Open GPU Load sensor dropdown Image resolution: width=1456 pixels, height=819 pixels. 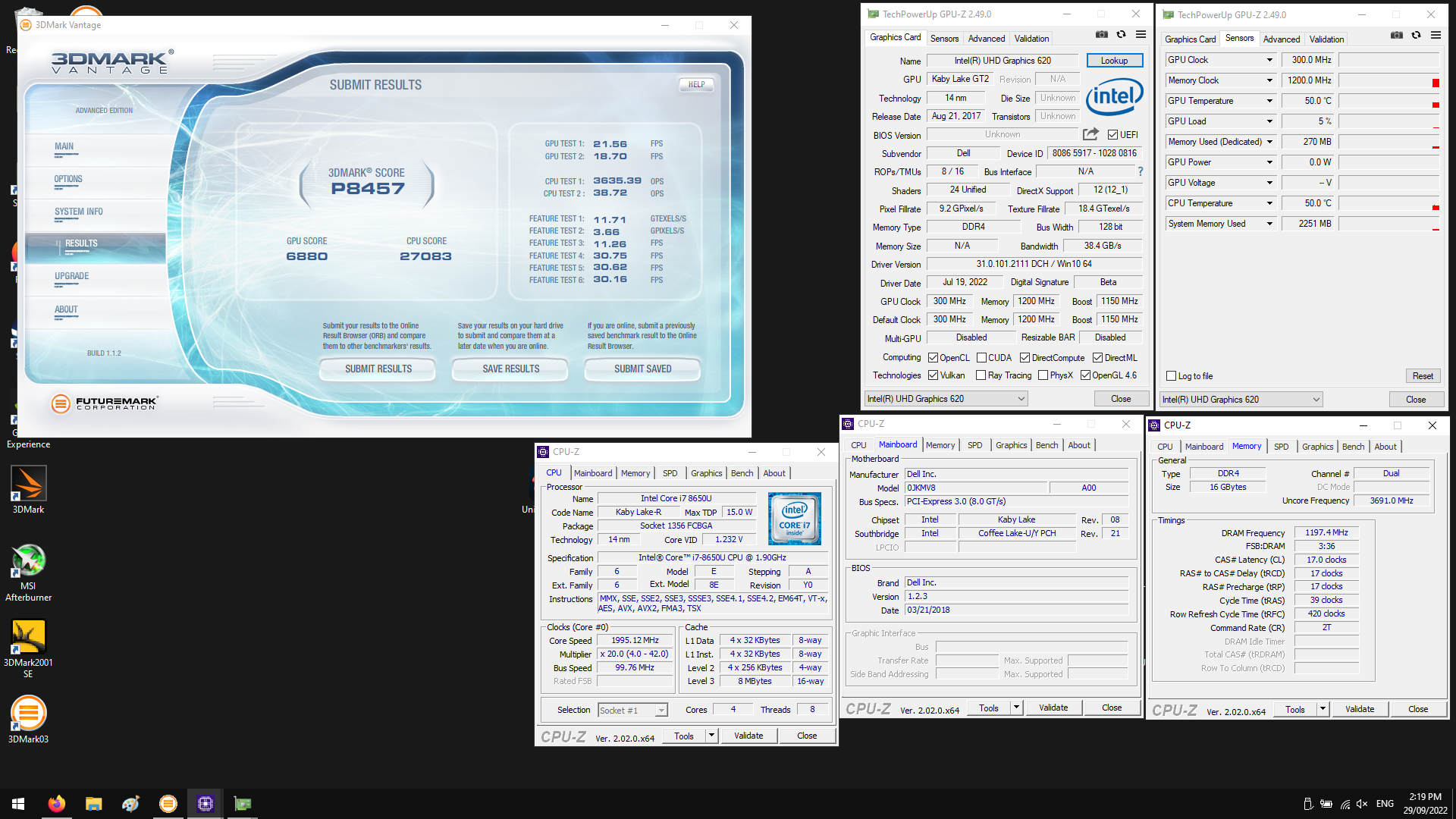(x=1269, y=121)
